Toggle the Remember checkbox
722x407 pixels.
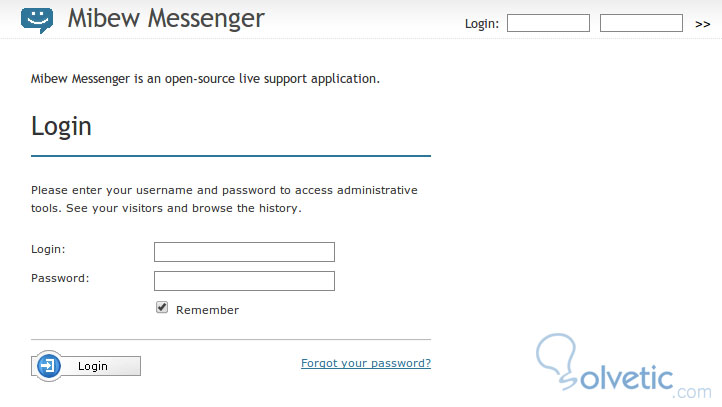point(162,308)
